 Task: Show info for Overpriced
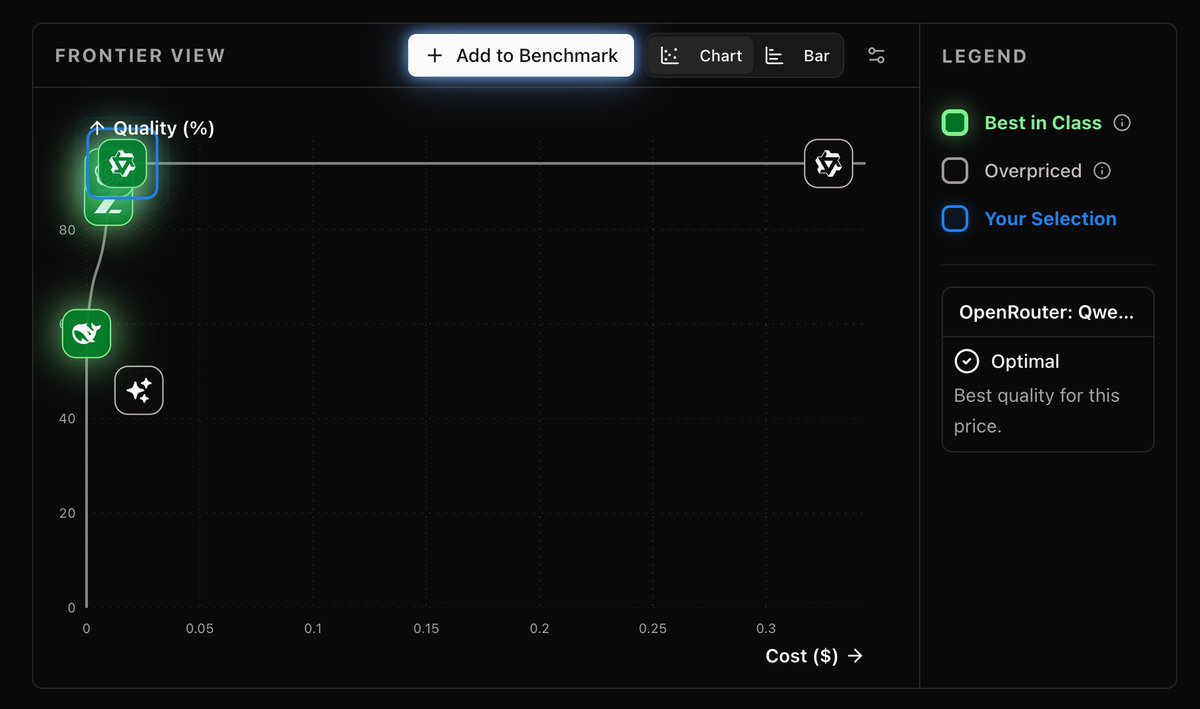point(1102,171)
